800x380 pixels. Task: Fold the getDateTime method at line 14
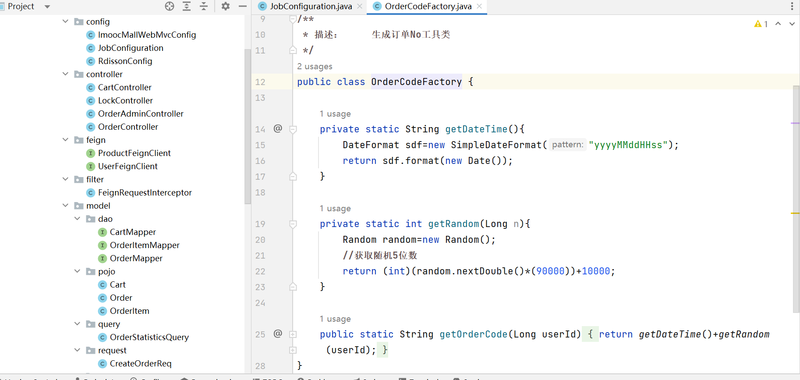[x=293, y=129]
